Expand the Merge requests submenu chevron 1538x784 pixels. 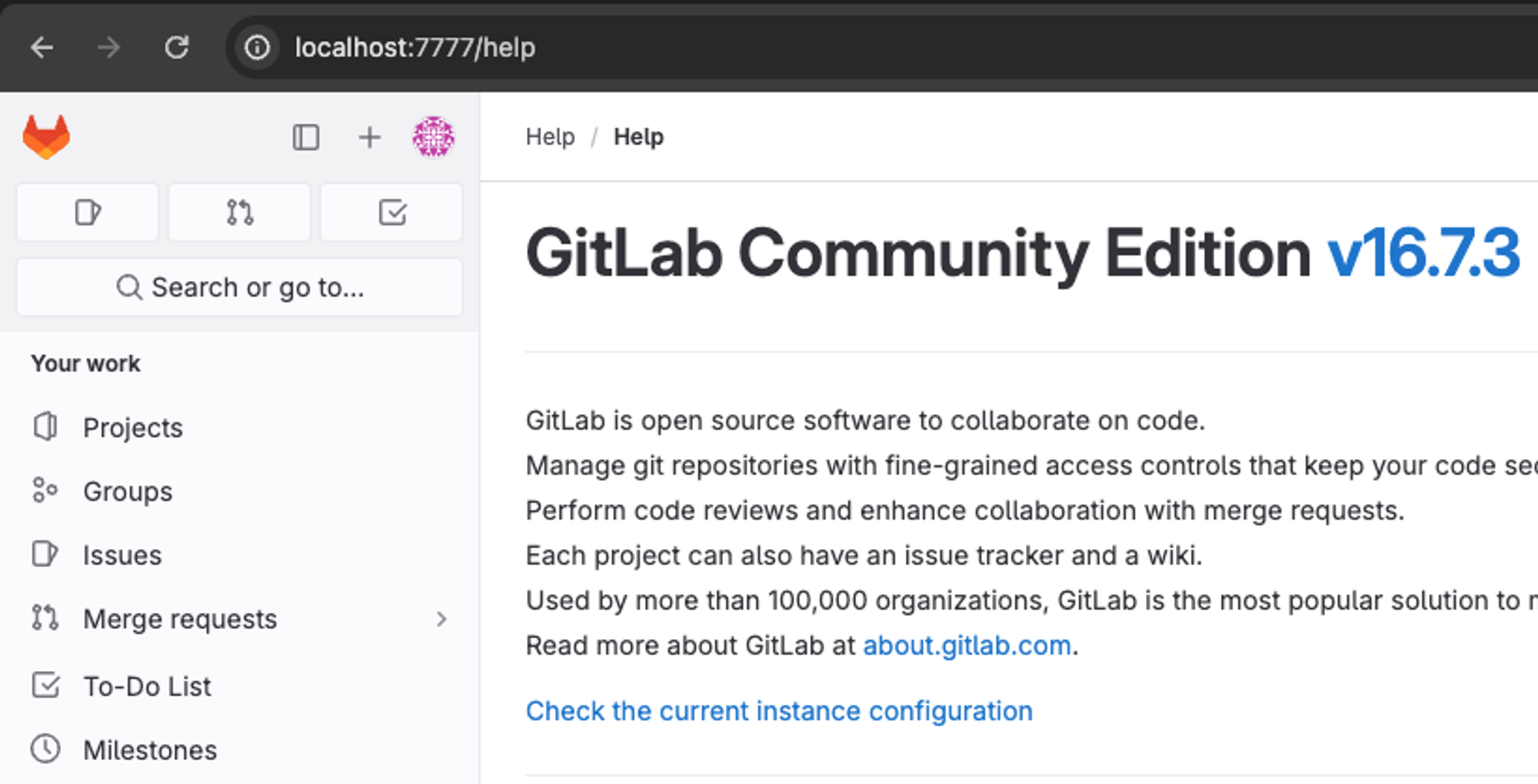pyautogui.click(x=441, y=619)
